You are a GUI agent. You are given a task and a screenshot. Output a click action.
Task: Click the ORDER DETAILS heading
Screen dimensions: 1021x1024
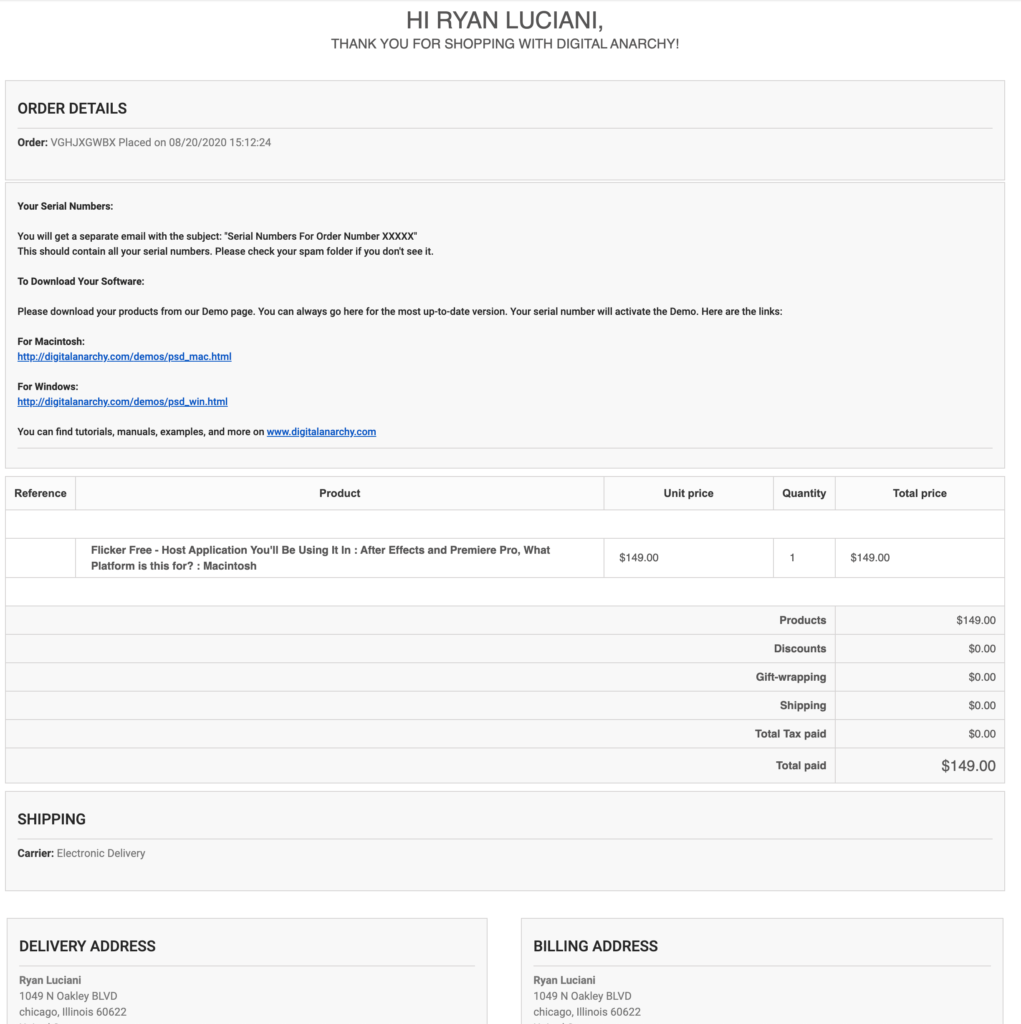click(72, 109)
